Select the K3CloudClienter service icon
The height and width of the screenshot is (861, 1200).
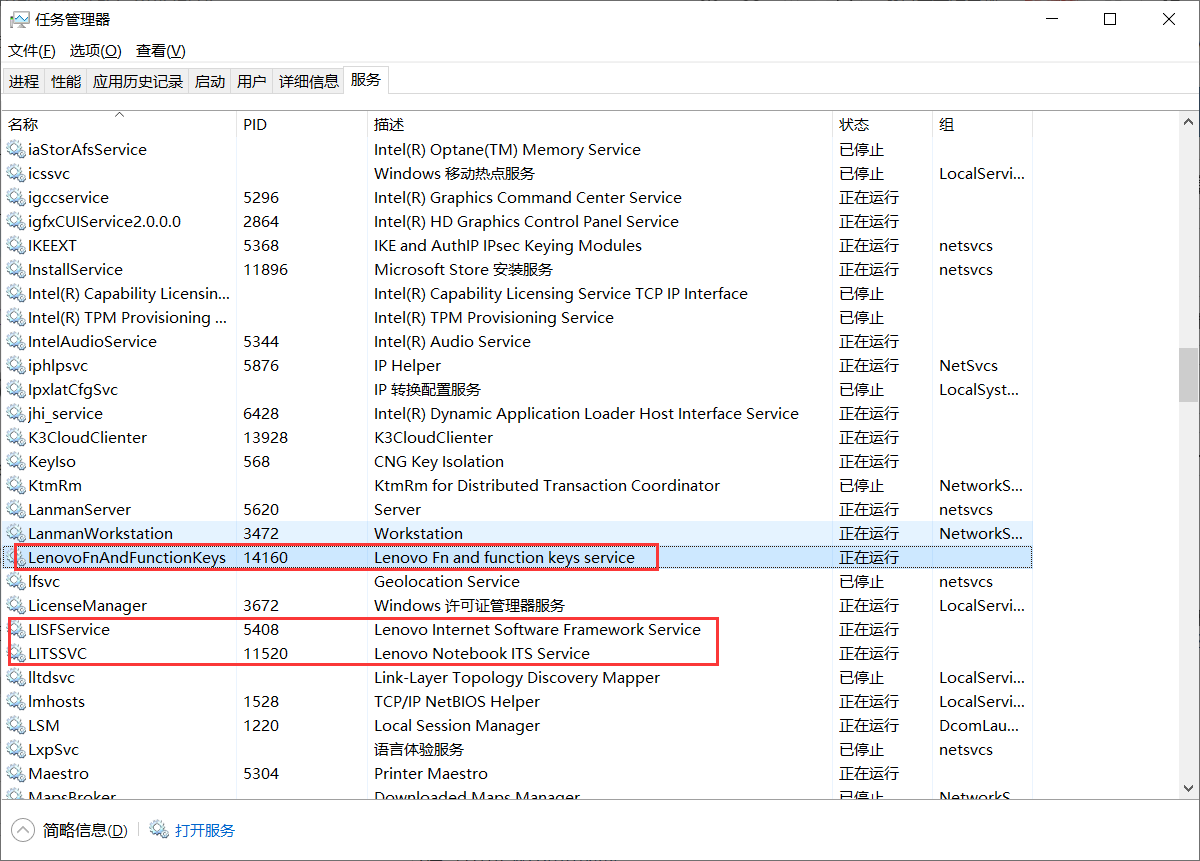[16, 438]
